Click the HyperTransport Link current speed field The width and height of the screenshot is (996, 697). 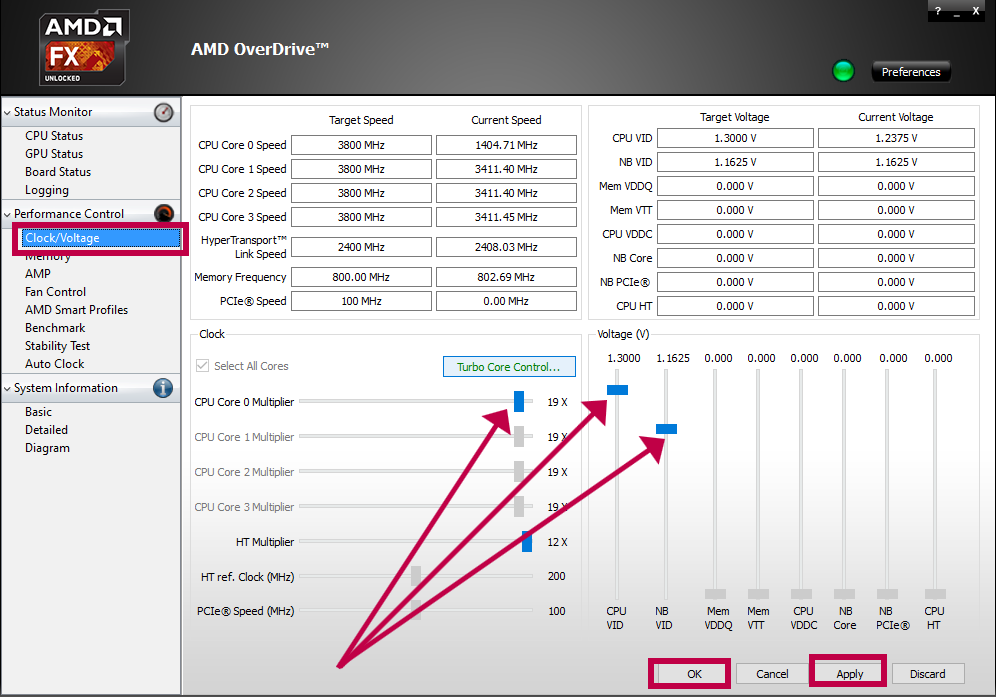click(x=506, y=247)
